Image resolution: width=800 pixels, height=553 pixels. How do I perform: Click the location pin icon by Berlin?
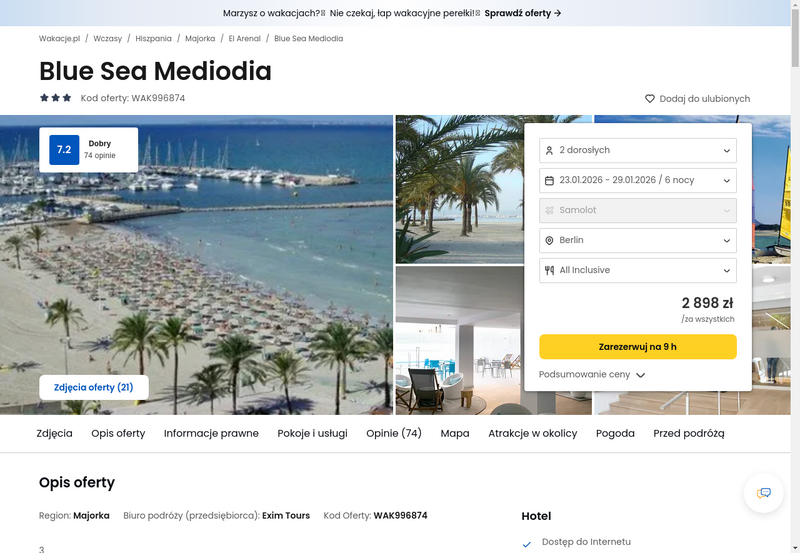click(x=549, y=241)
